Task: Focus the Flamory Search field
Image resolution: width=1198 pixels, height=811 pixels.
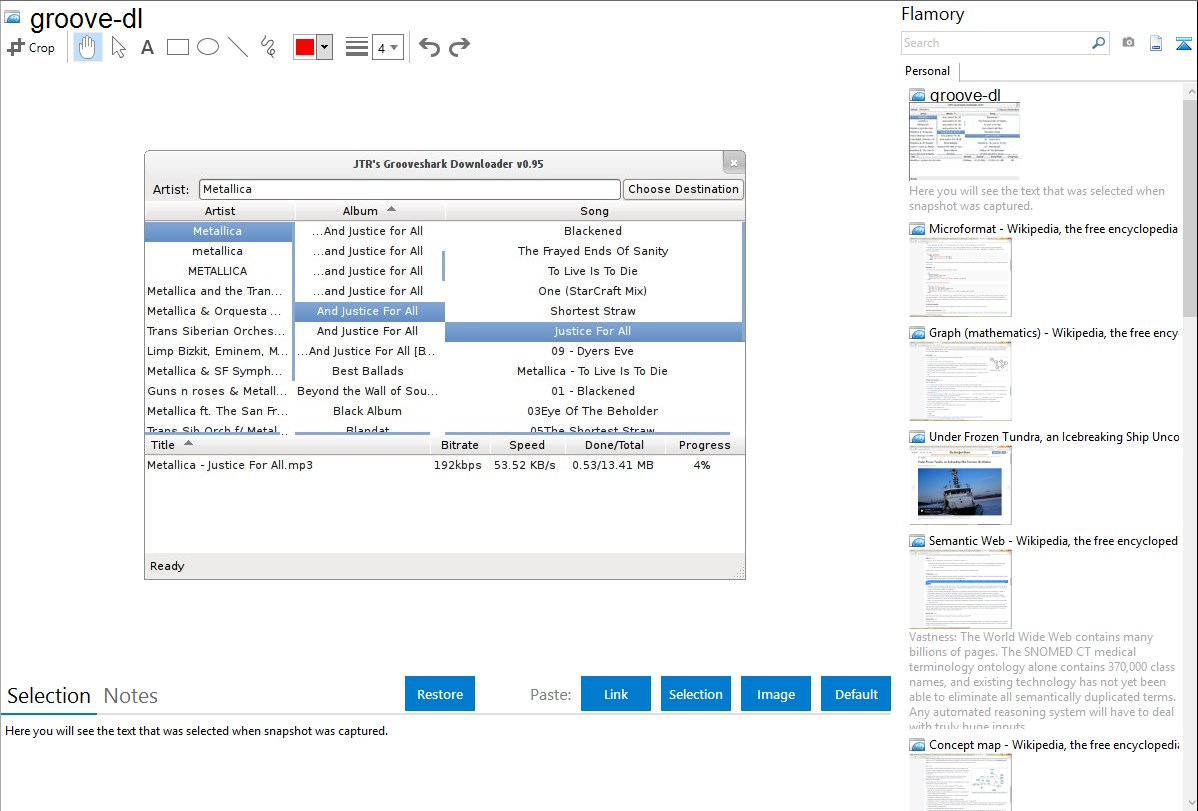Action: coord(996,43)
